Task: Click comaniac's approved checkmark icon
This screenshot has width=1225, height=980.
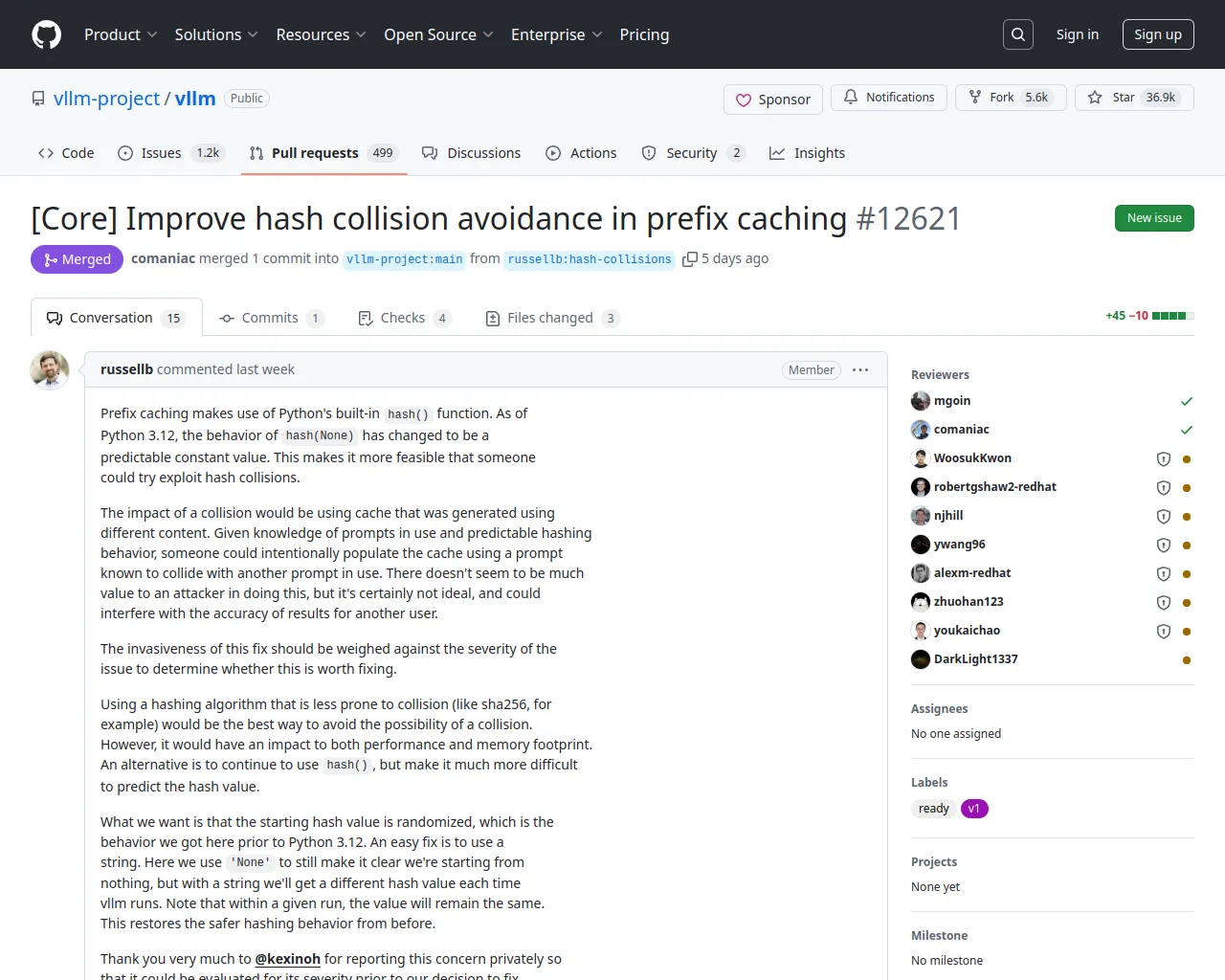Action: tap(1187, 430)
